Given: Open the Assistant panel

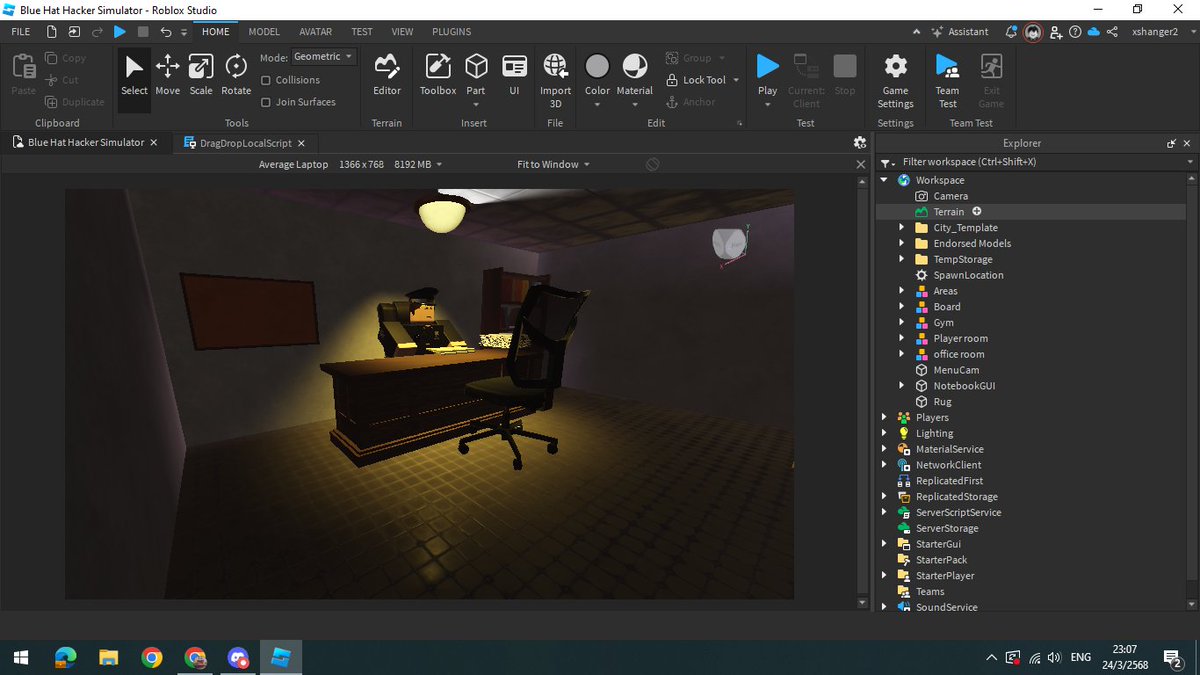Looking at the screenshot, I should pyautogui.click(x=961, y=32).
